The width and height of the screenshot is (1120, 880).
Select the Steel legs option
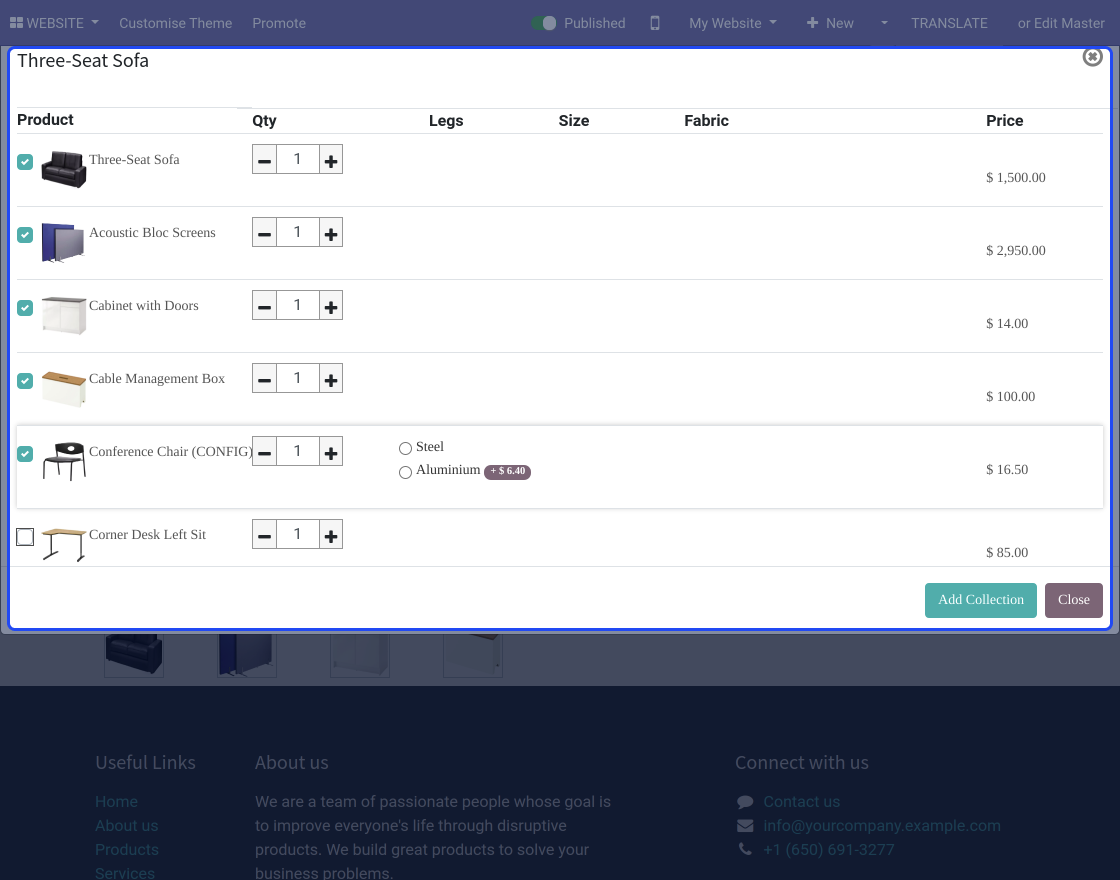(x=405, y=448)
